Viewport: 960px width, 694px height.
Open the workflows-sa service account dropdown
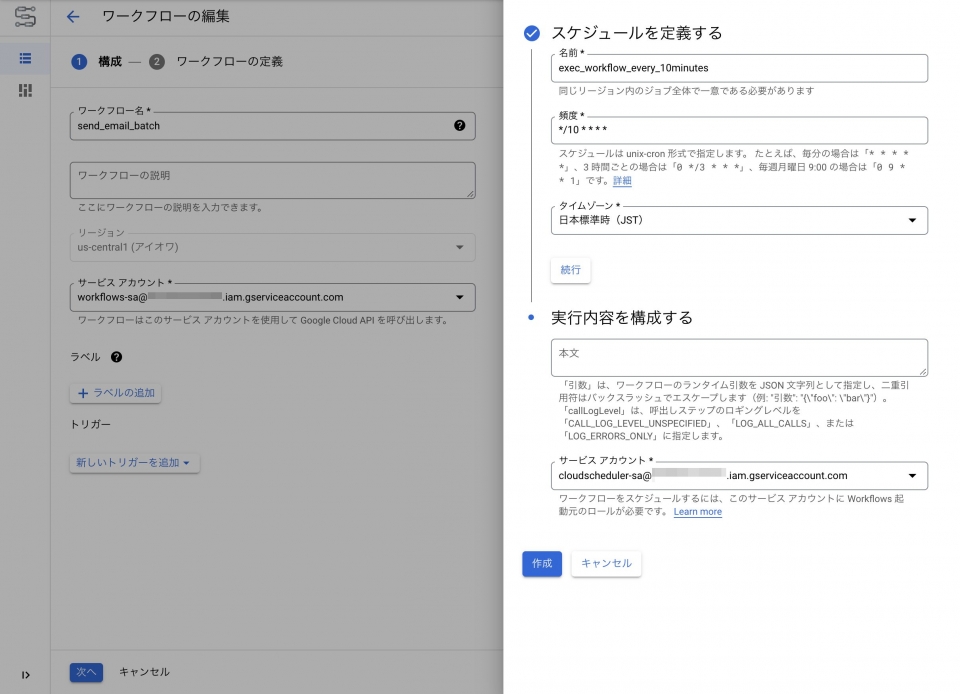(x=272, y=297)
